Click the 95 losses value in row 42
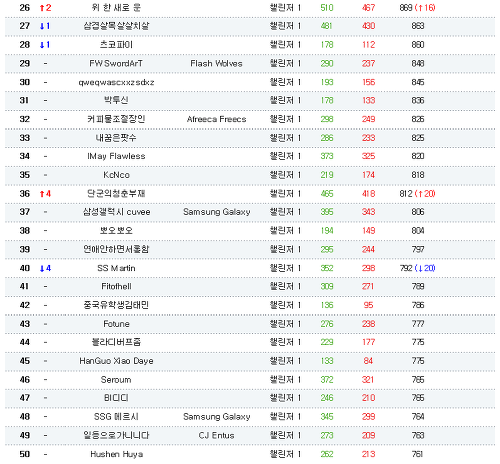Image resolution: width=500 pixels, height=464 pixels. coord(368,305)
